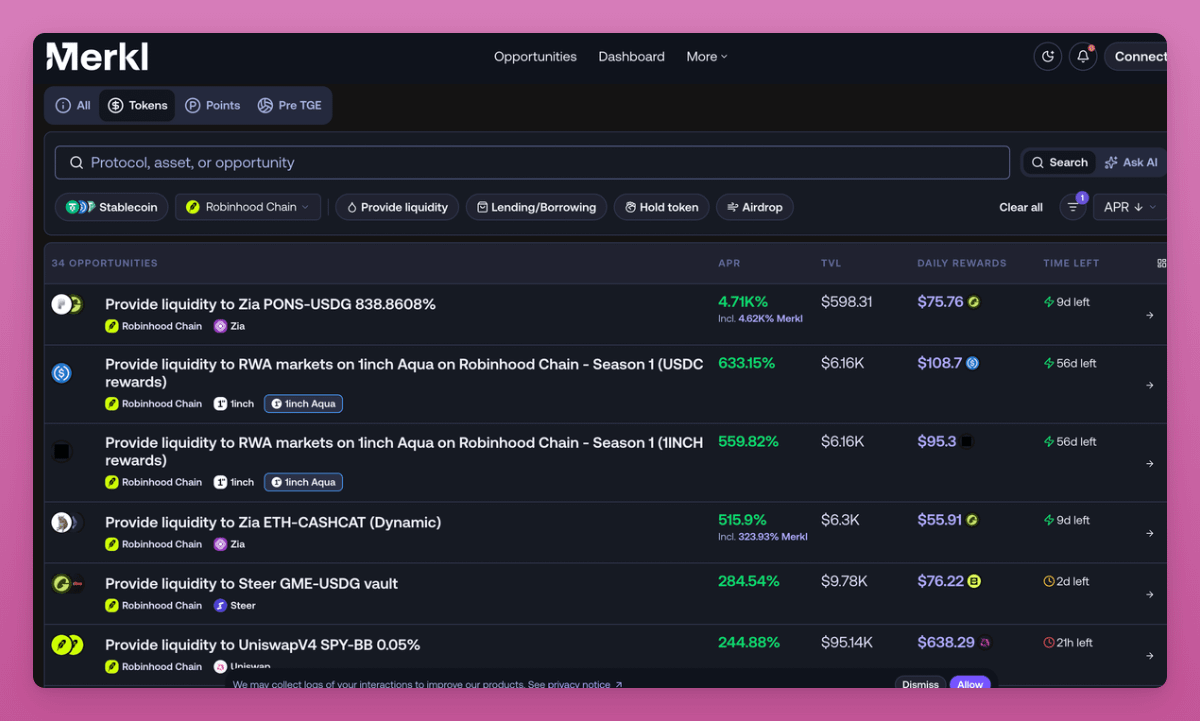Toggle dark mode moon icon
Viewport: 1200px width, 721px height.
(x=1048, y=57)
